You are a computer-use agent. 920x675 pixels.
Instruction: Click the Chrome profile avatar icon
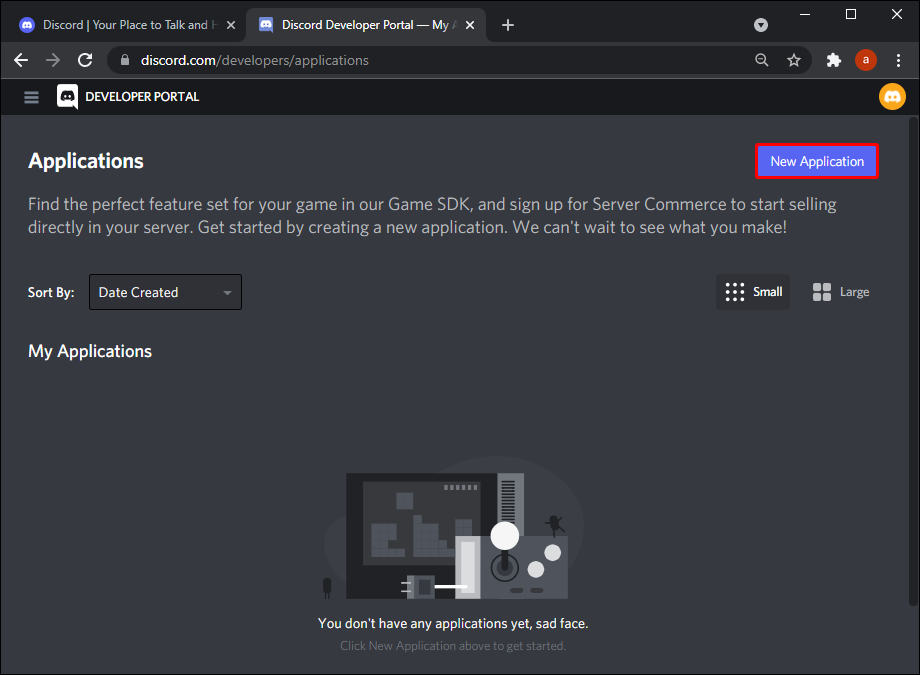866,60
